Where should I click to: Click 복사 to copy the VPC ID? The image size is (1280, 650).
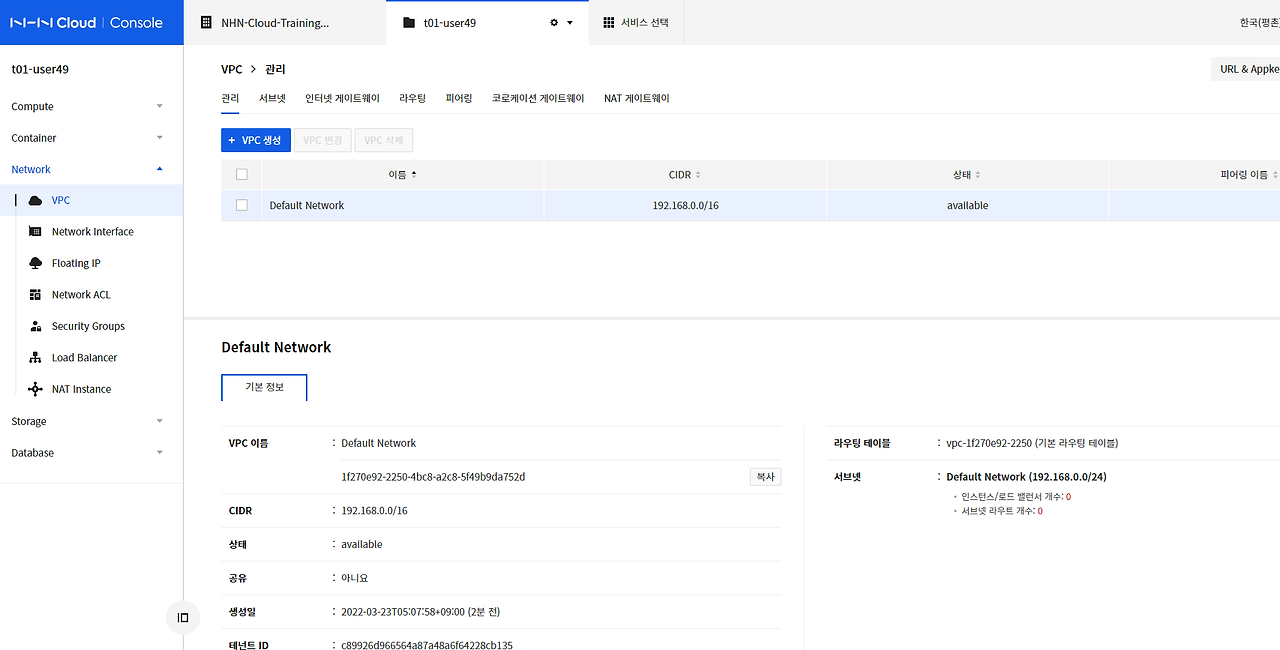(x=765, y=477)
